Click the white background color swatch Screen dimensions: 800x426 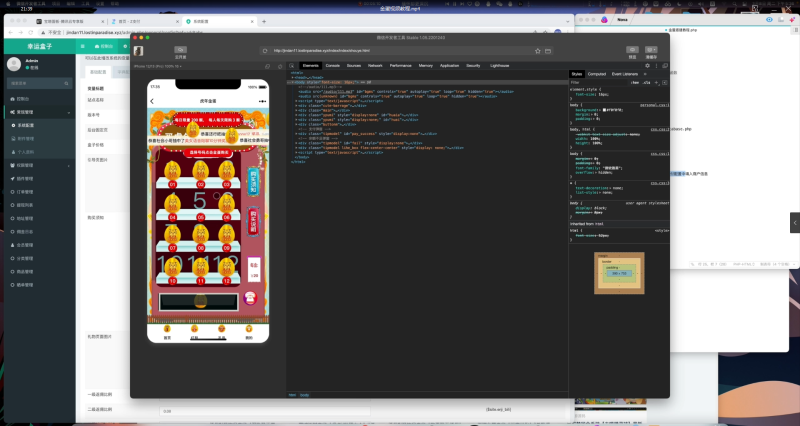[604, 110]
